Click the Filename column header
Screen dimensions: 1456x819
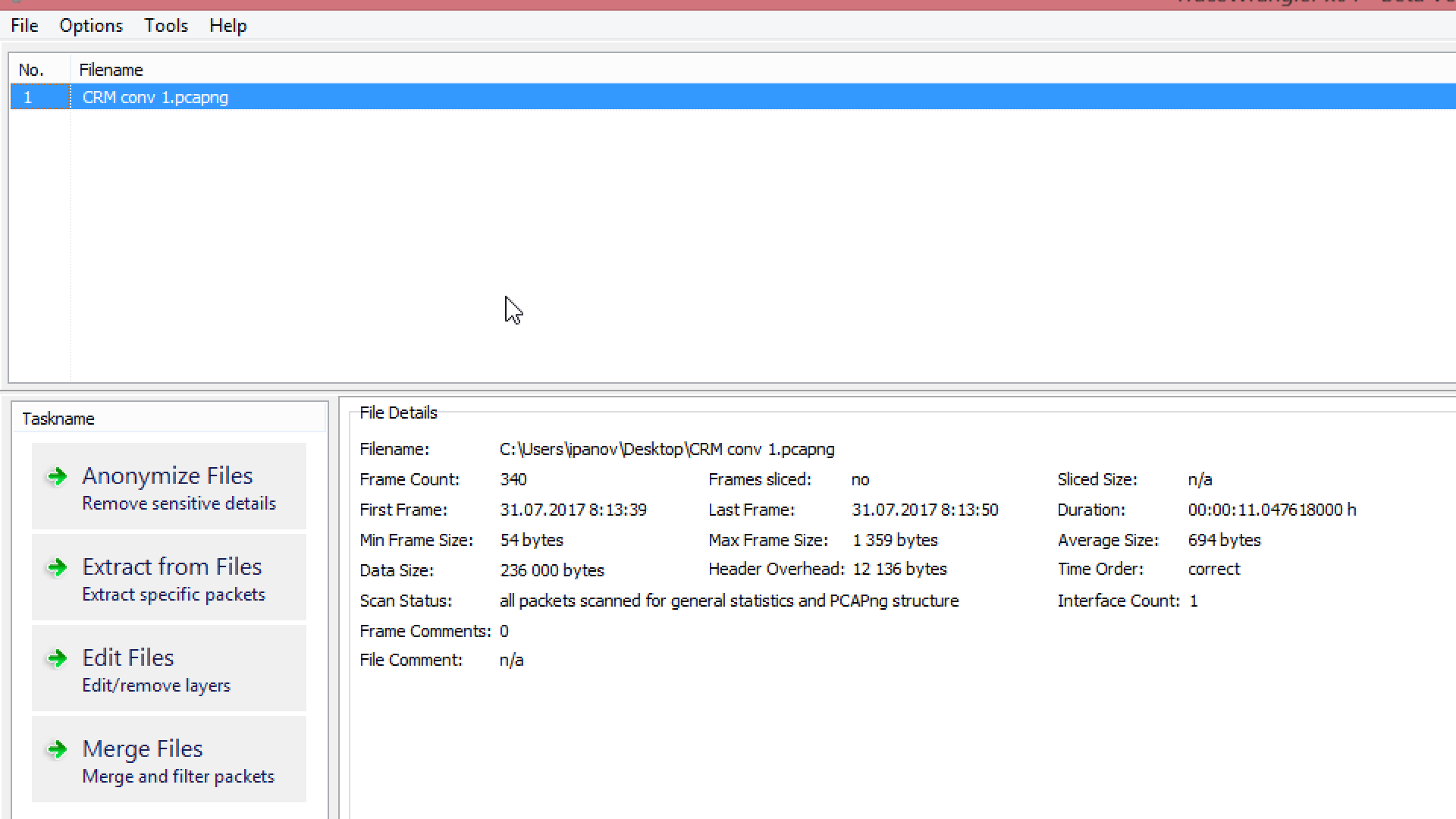tap(111, 70)
